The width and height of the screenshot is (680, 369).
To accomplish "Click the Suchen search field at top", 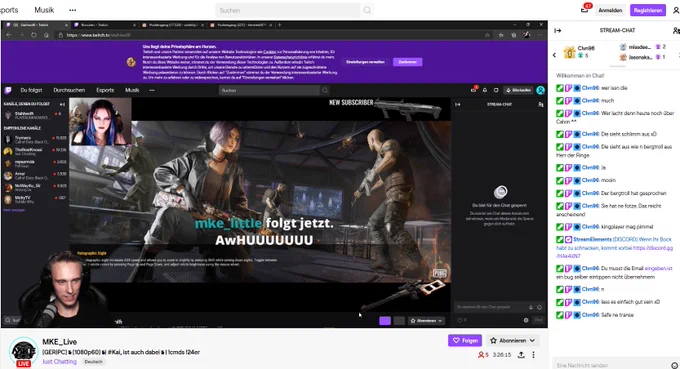I will click(288, 10).
